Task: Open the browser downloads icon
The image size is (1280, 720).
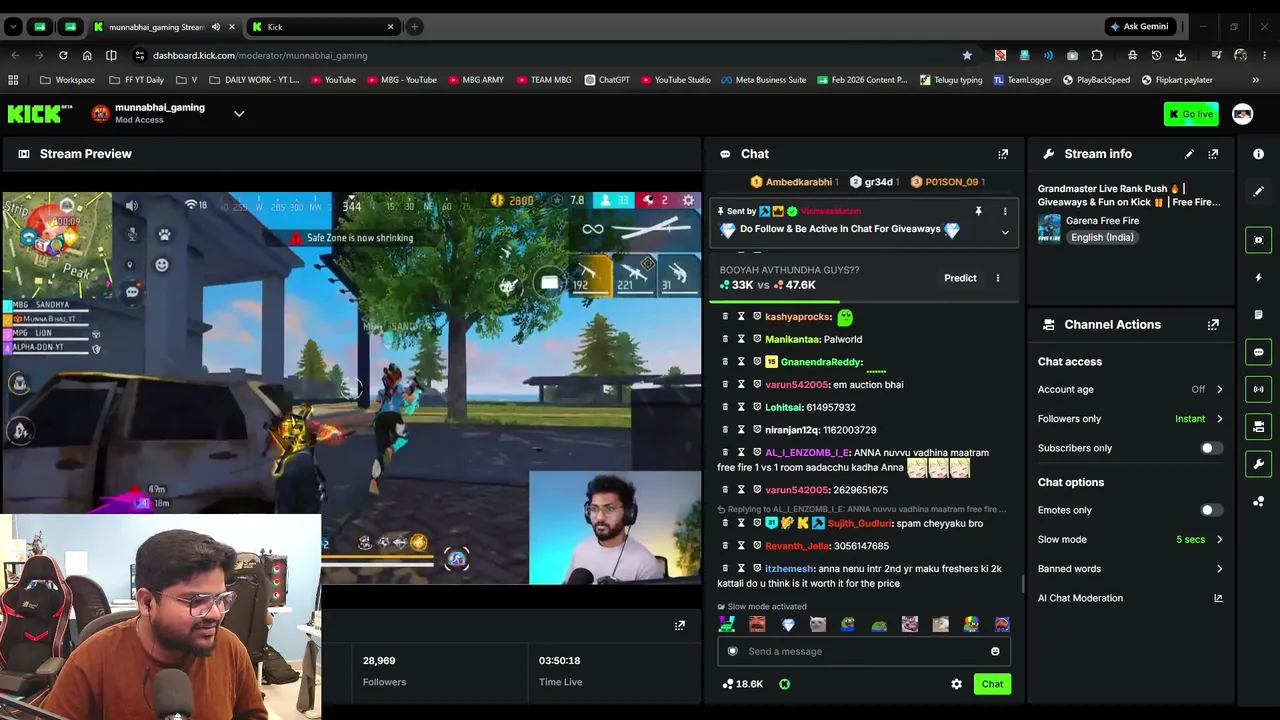Action: 1181,55
